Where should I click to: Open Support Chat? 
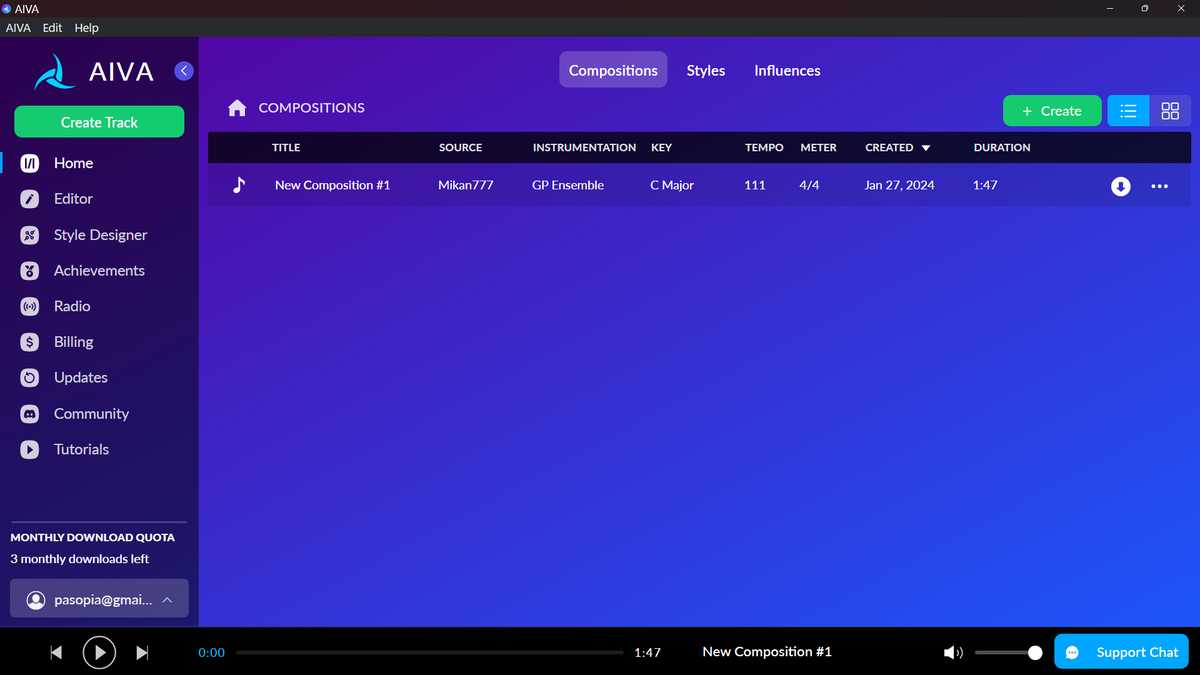pyautogui.click(x=1121, y=652)
